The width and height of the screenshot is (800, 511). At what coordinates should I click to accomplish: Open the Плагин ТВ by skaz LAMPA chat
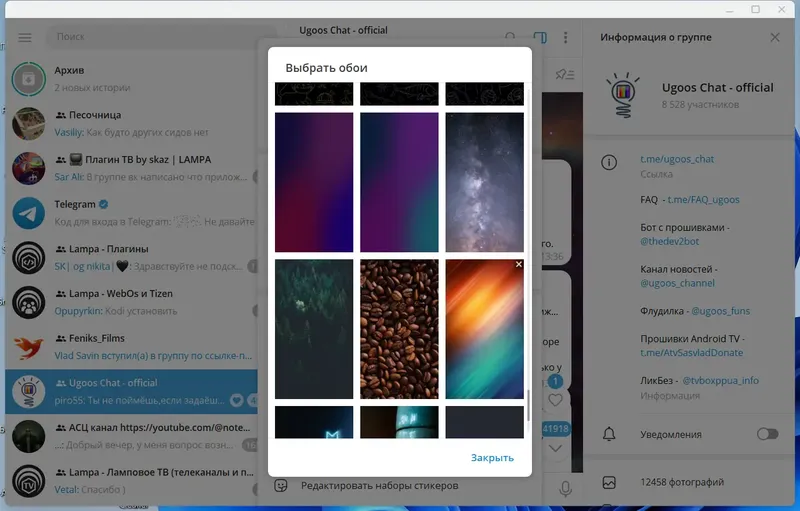pyautogui.click(x=132, y=168)
